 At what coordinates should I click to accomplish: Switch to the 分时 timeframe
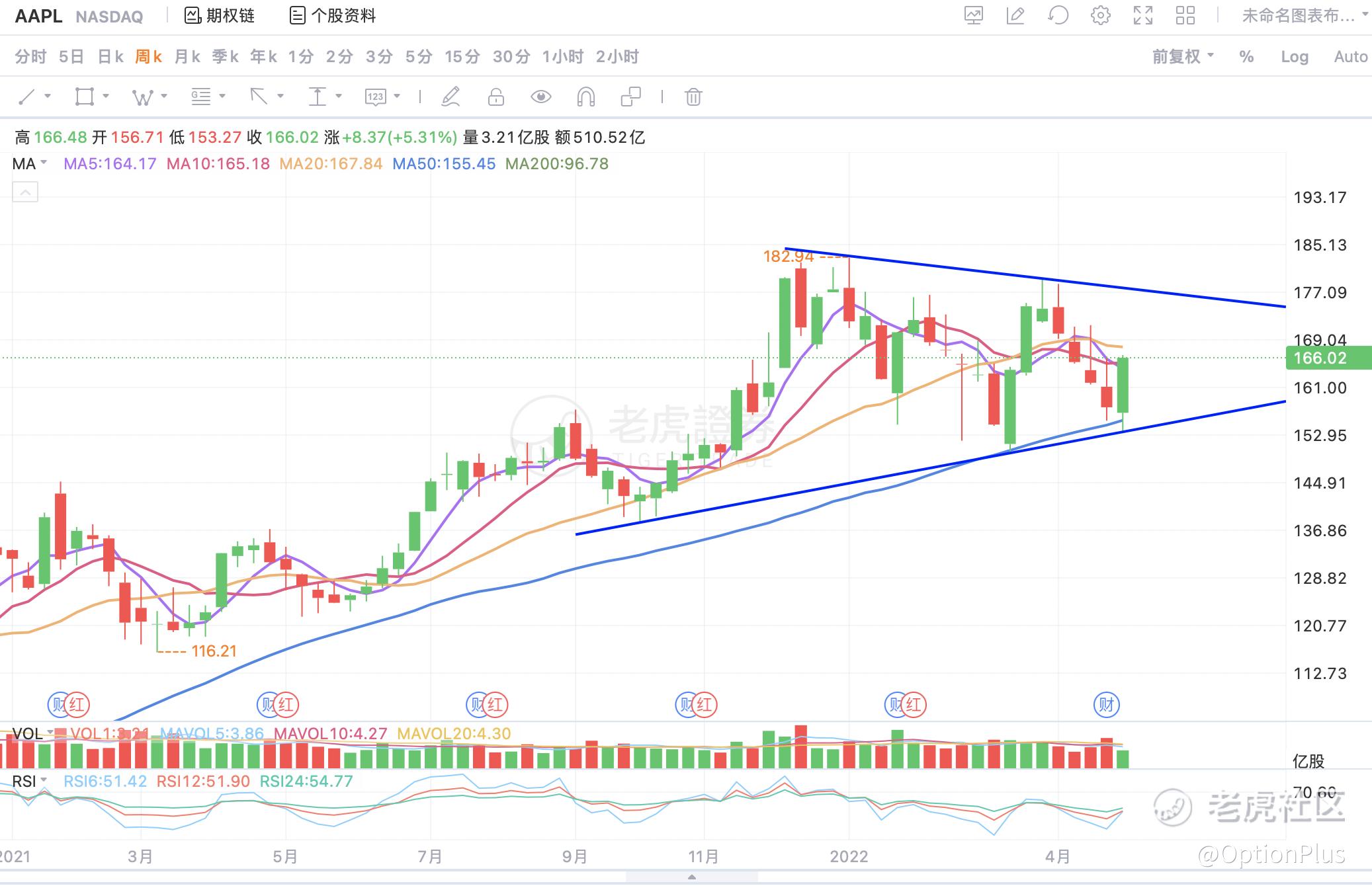coord(30,57)
